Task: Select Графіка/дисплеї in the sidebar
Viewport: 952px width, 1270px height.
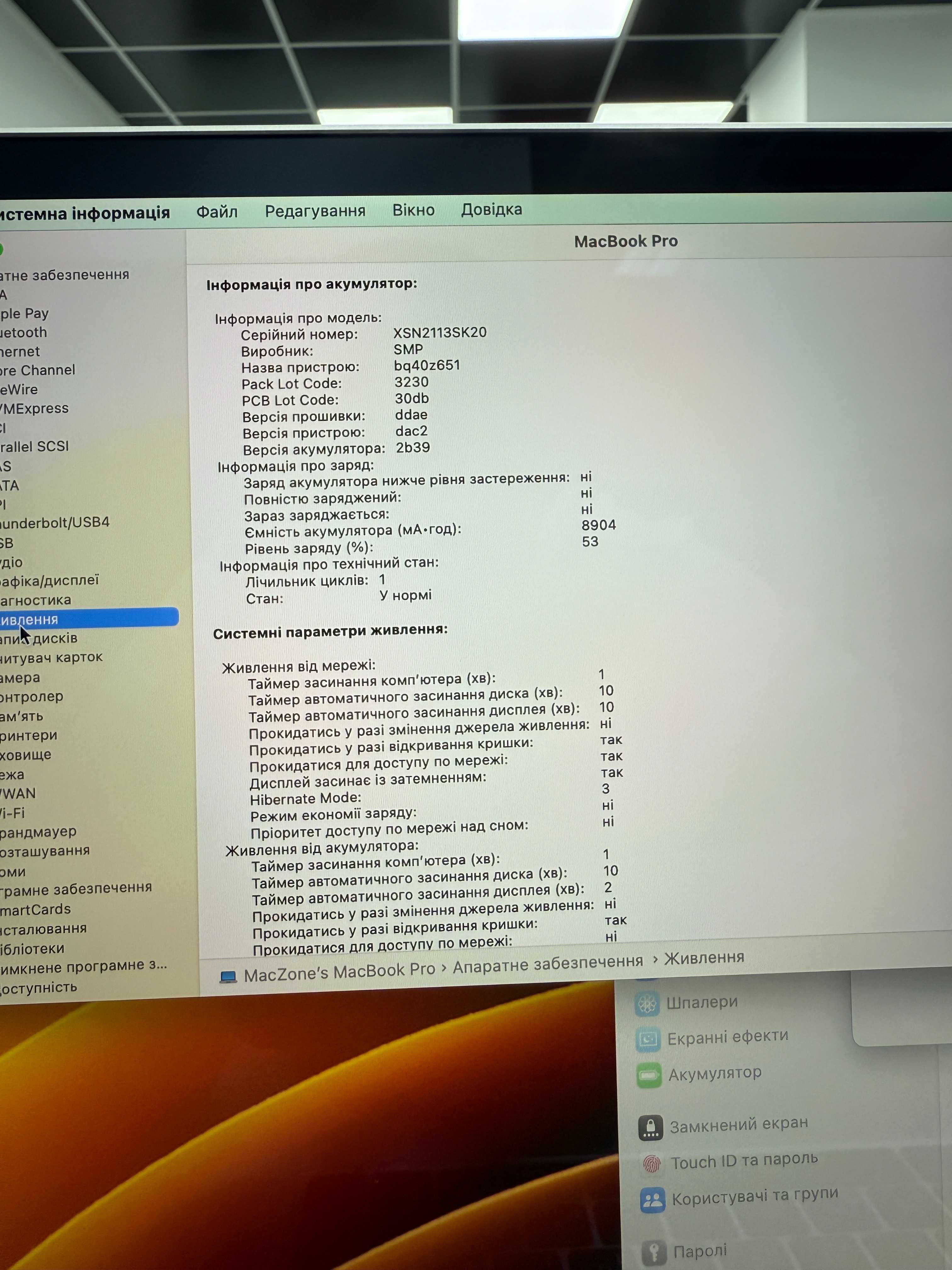Action: (x=49, y=581)
